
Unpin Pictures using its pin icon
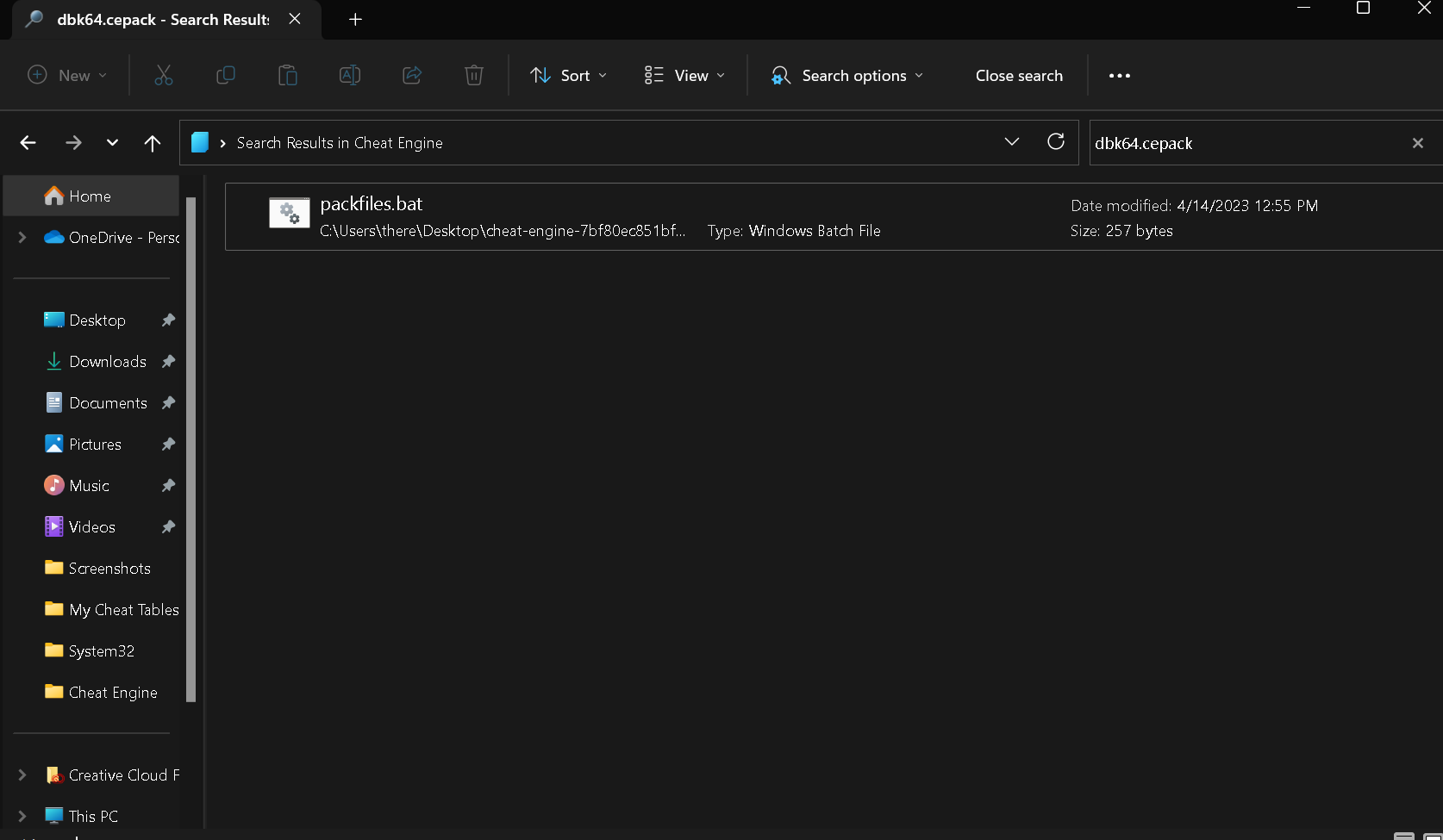pos(168,445)
